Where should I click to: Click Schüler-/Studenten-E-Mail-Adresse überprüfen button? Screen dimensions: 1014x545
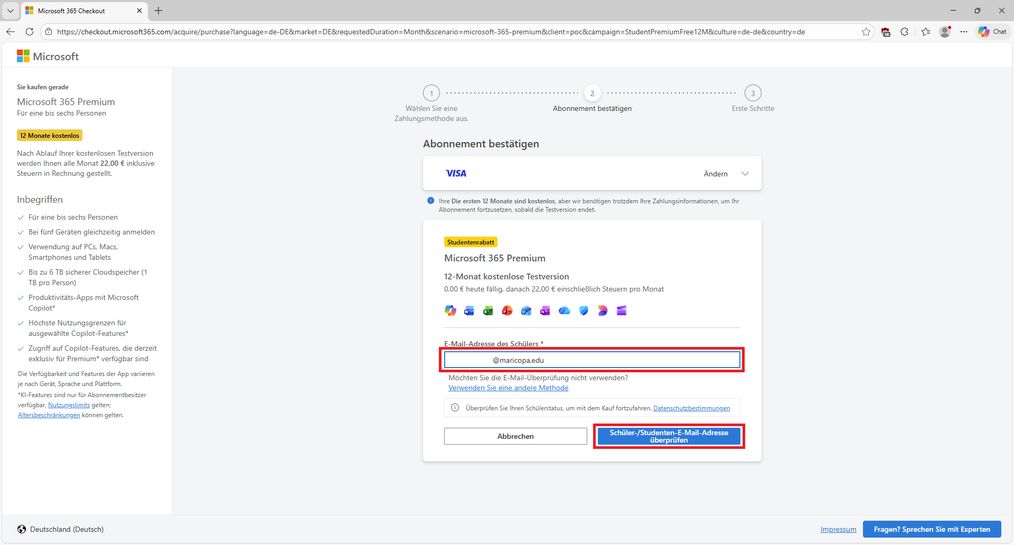669,436
